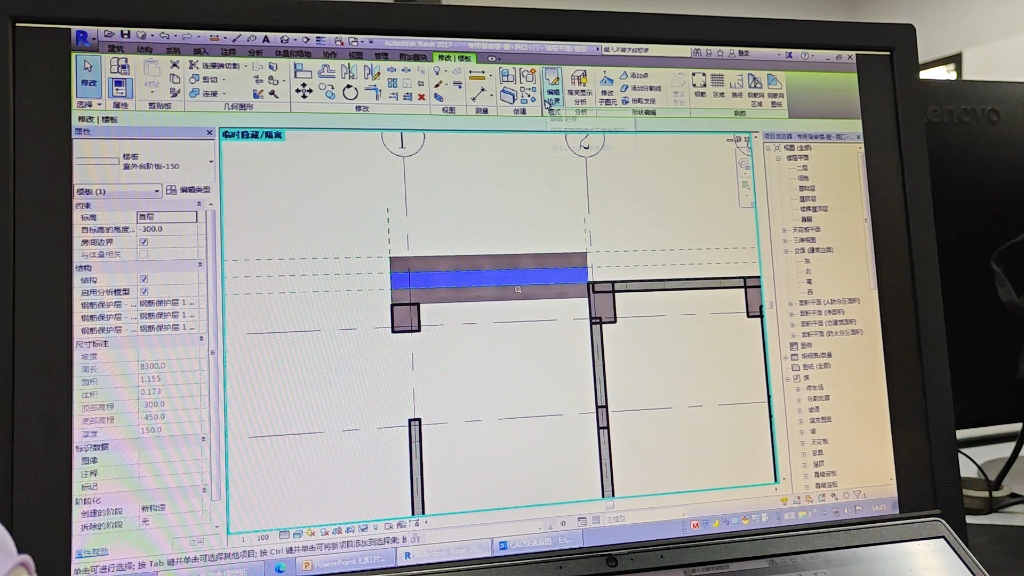Click the Cut to clipboard scissors icon

click(174, 65)
